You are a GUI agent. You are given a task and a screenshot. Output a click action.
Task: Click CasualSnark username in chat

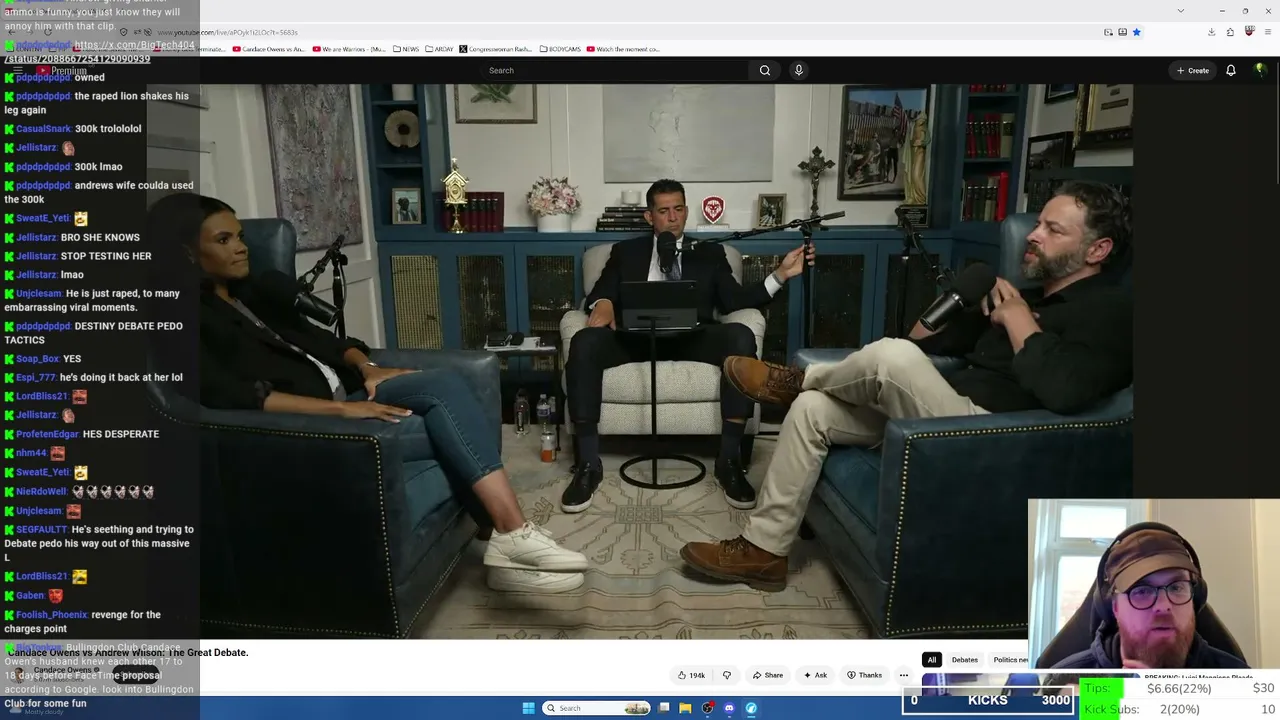[x=43, y=129]
